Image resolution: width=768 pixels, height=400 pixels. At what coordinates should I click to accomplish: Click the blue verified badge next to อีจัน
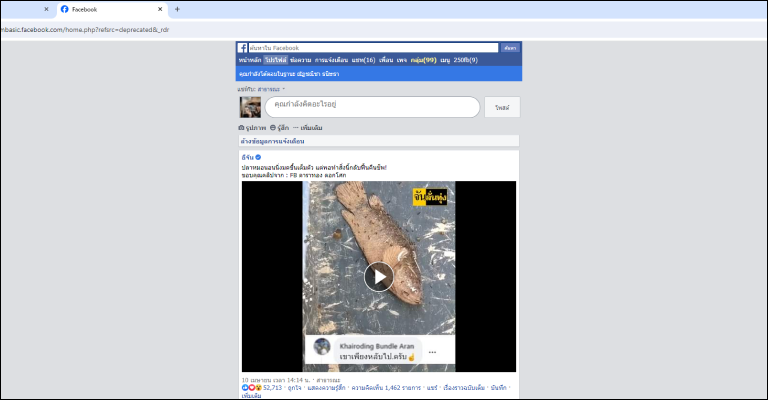(x=258, y=157)
